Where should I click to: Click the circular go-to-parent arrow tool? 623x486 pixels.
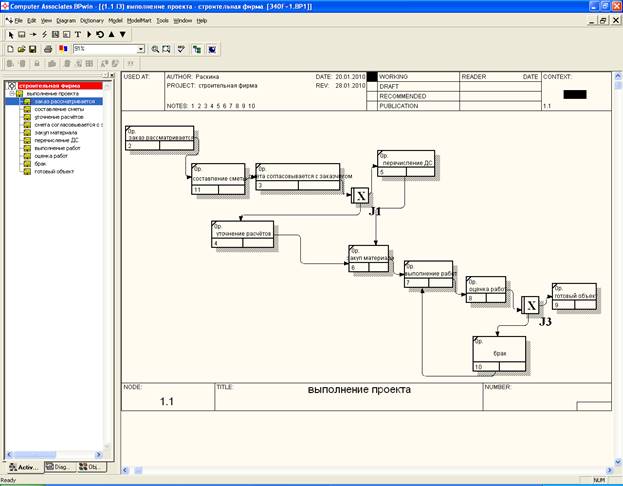pos(100,35)
